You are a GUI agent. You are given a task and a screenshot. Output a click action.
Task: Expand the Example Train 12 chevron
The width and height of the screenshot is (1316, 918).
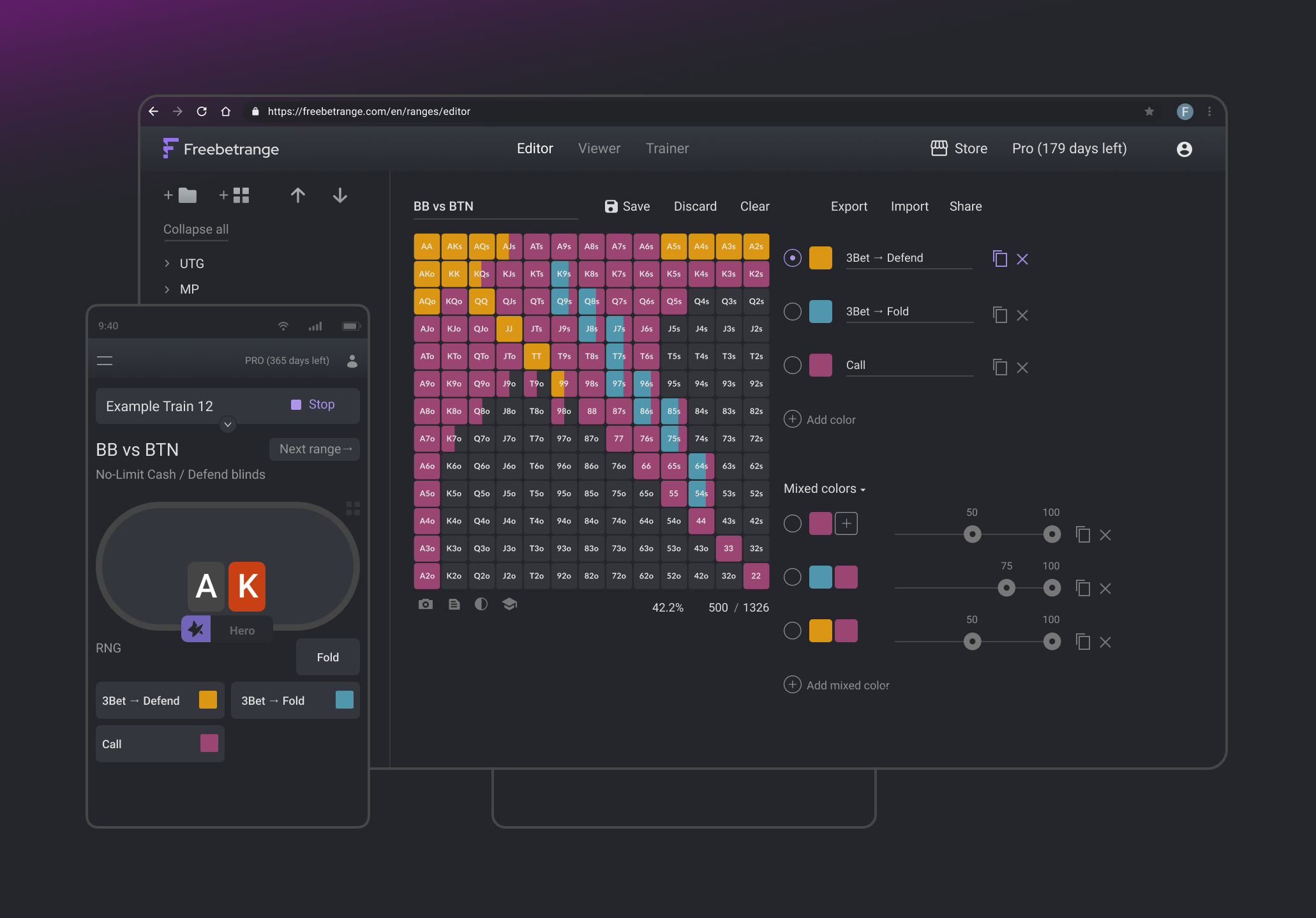pos(228,425)
